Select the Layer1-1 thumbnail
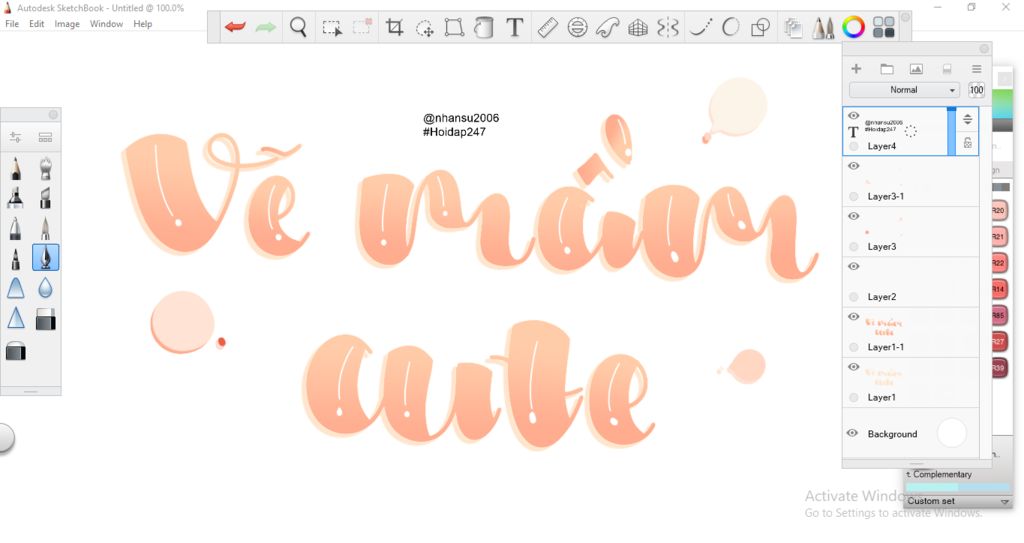The width and height of the screenshot is (1024, 543). point(884,327)
